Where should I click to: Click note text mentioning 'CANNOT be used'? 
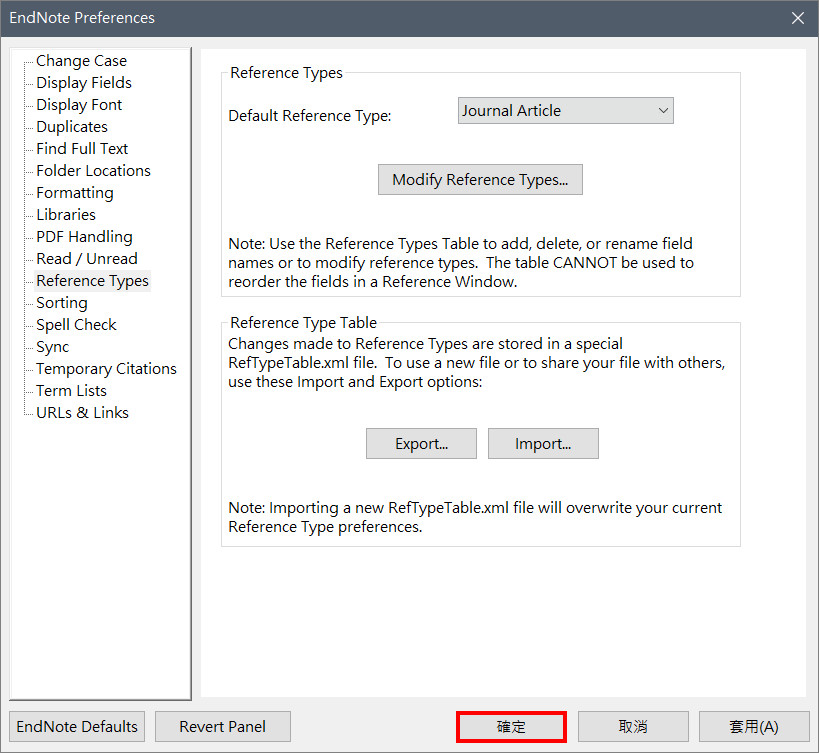click(x=461, y=263)
